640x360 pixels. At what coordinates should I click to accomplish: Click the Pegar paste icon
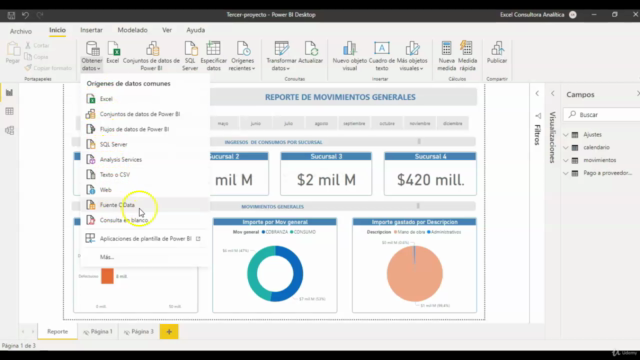(13, 52)
